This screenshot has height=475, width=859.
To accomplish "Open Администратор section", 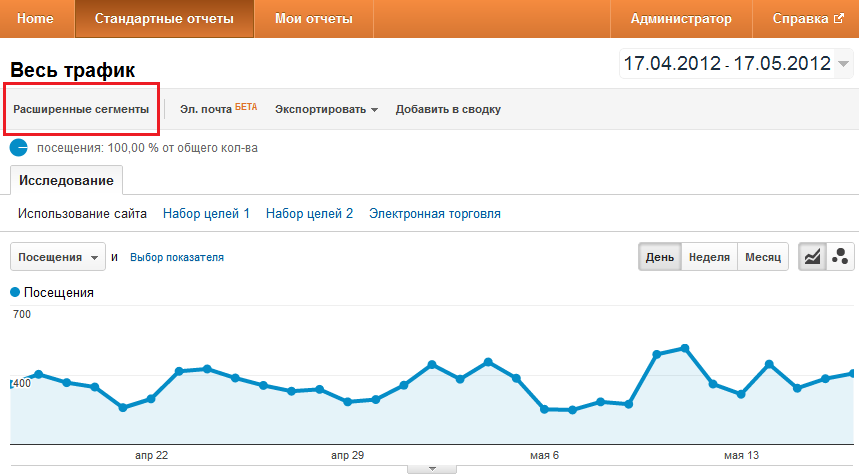I will [681, 19].
